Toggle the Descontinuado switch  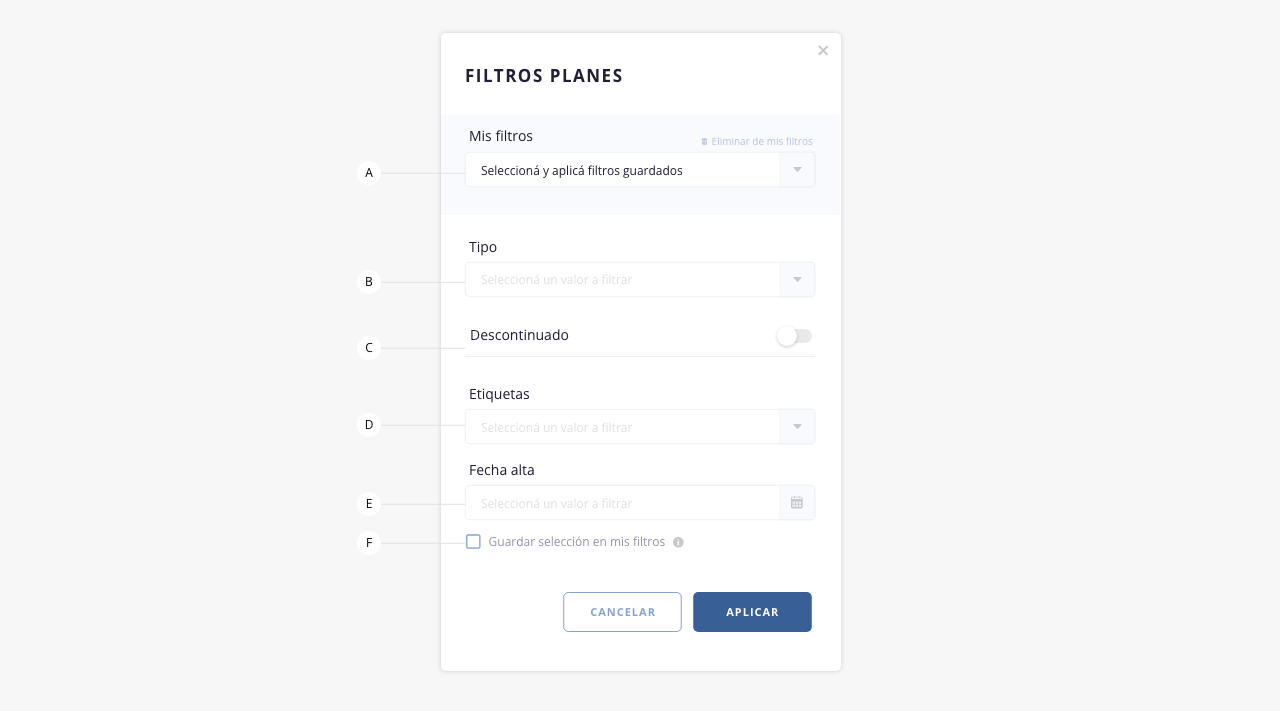coord(794,336)
